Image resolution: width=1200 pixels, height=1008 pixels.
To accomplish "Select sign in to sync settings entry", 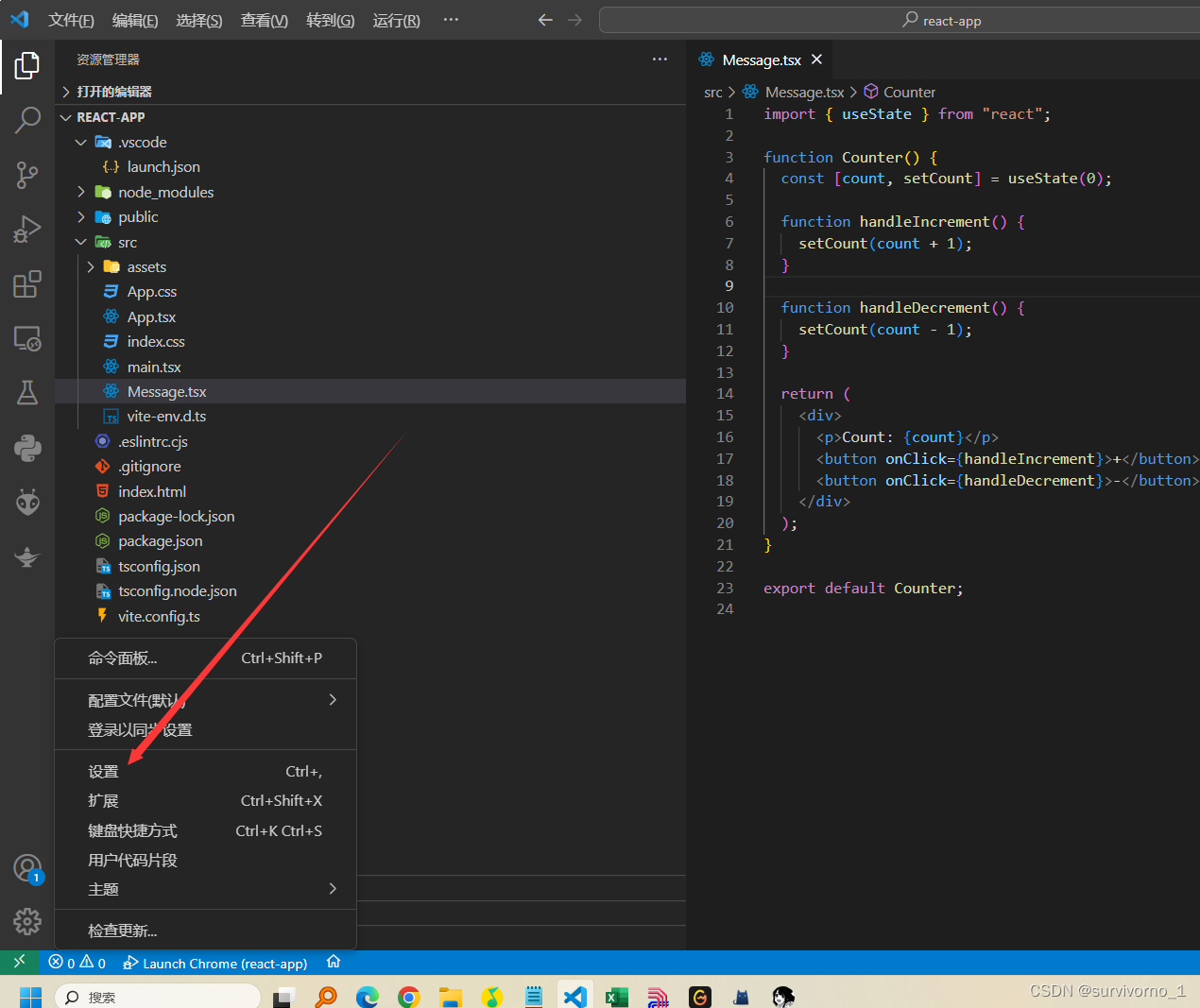I will [x=205, y=729].
